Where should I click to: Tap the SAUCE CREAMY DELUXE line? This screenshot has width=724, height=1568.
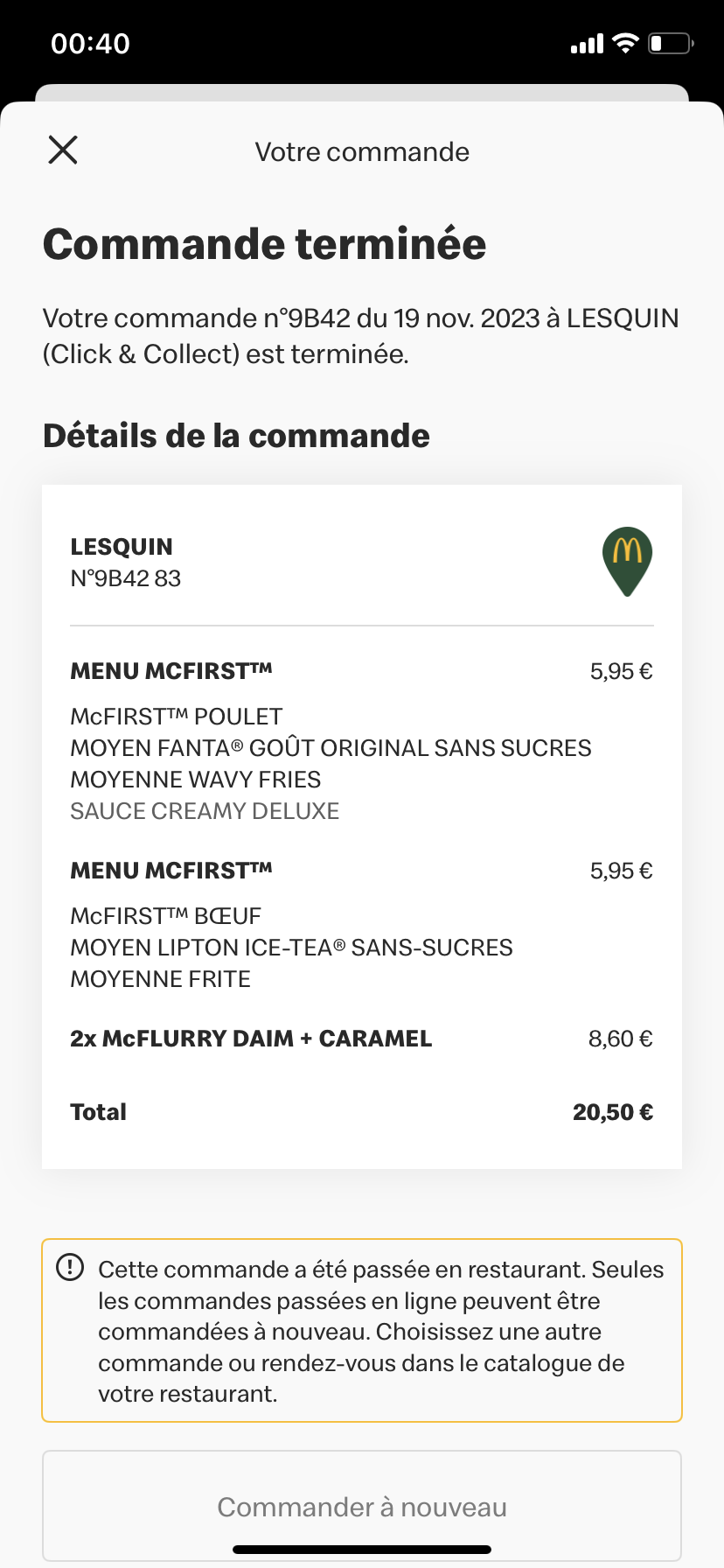click(205, 811)
